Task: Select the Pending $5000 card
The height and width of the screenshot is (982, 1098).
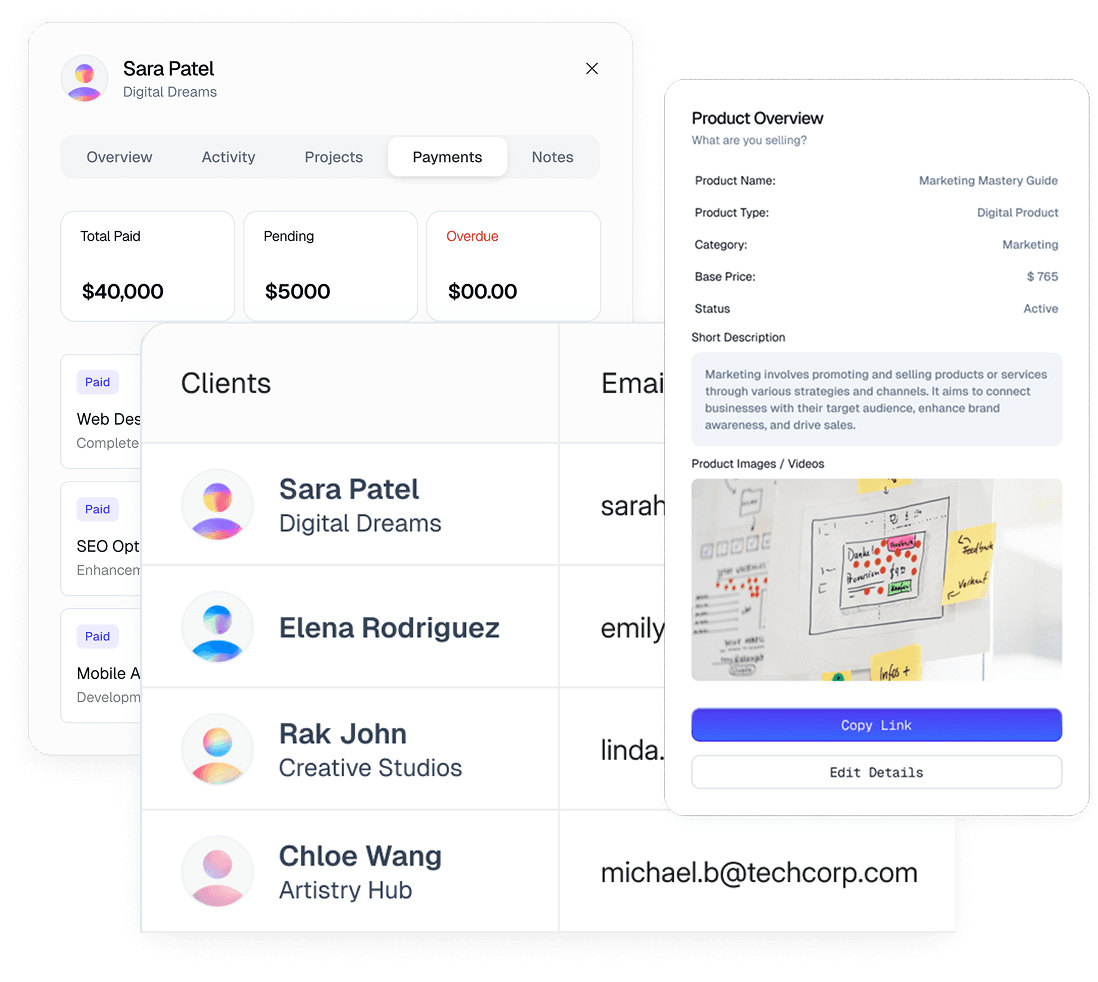Action: (331, 266)
